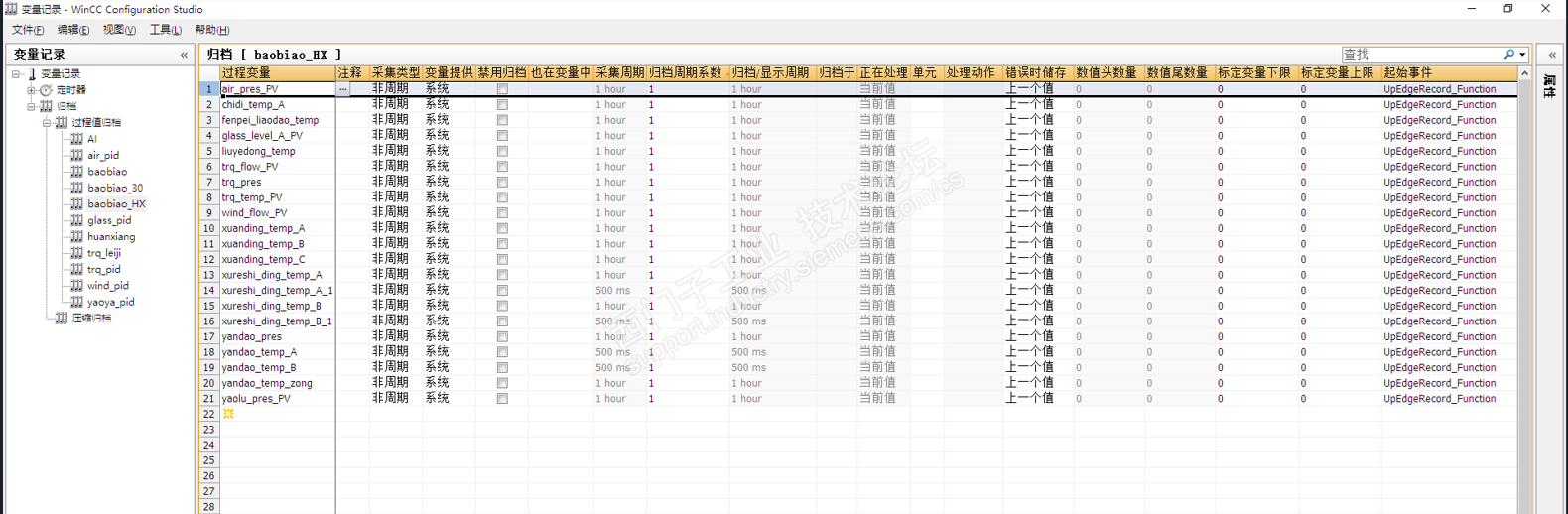Viewport: 1568px width, 514px height.
Task: Collapse the 过程值归档 tree node
Action: pos(46,123)
